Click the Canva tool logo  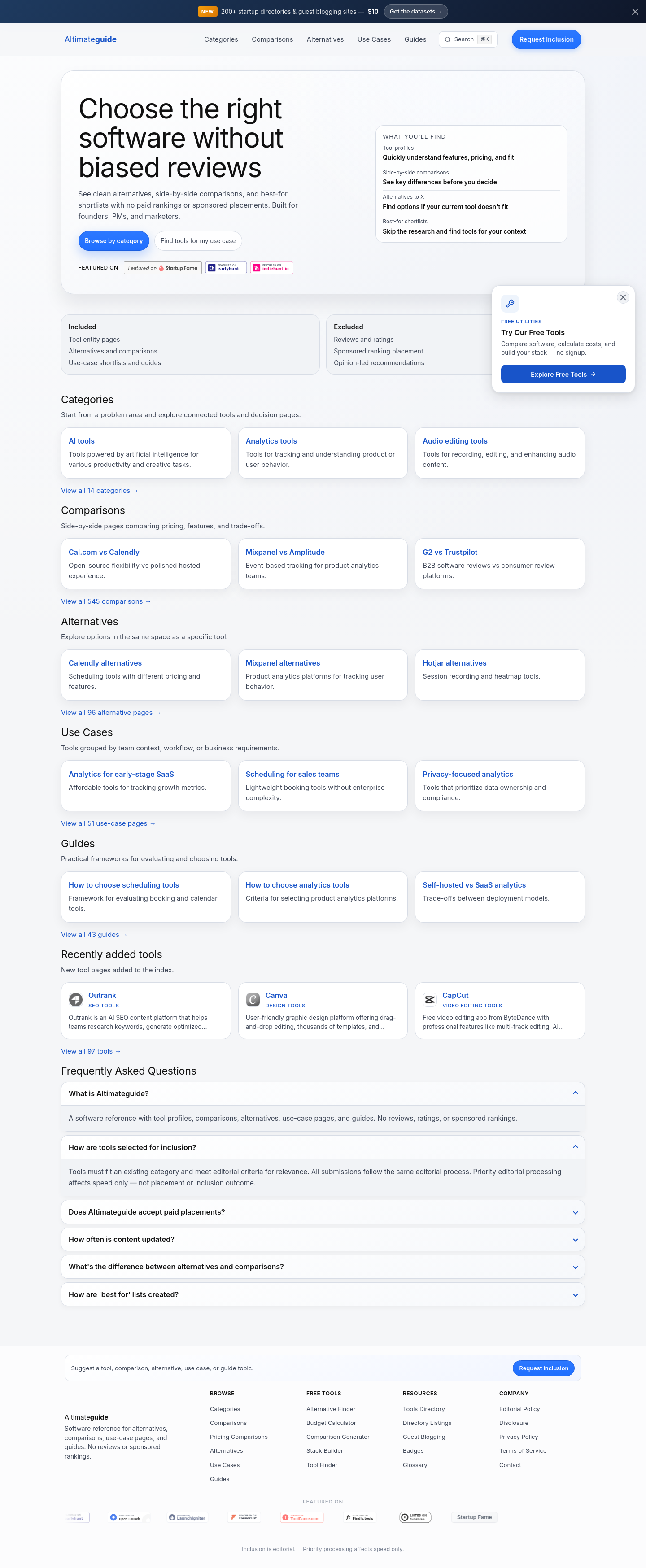pyautogui.click(x=253, y=999)
